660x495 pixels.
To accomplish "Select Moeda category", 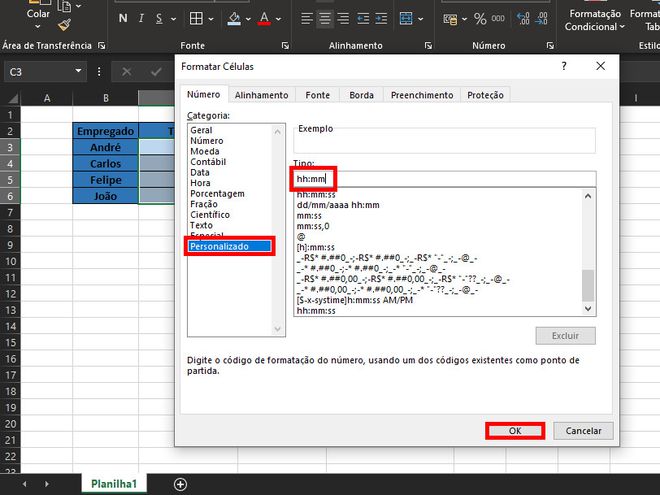I will [205, 152].
